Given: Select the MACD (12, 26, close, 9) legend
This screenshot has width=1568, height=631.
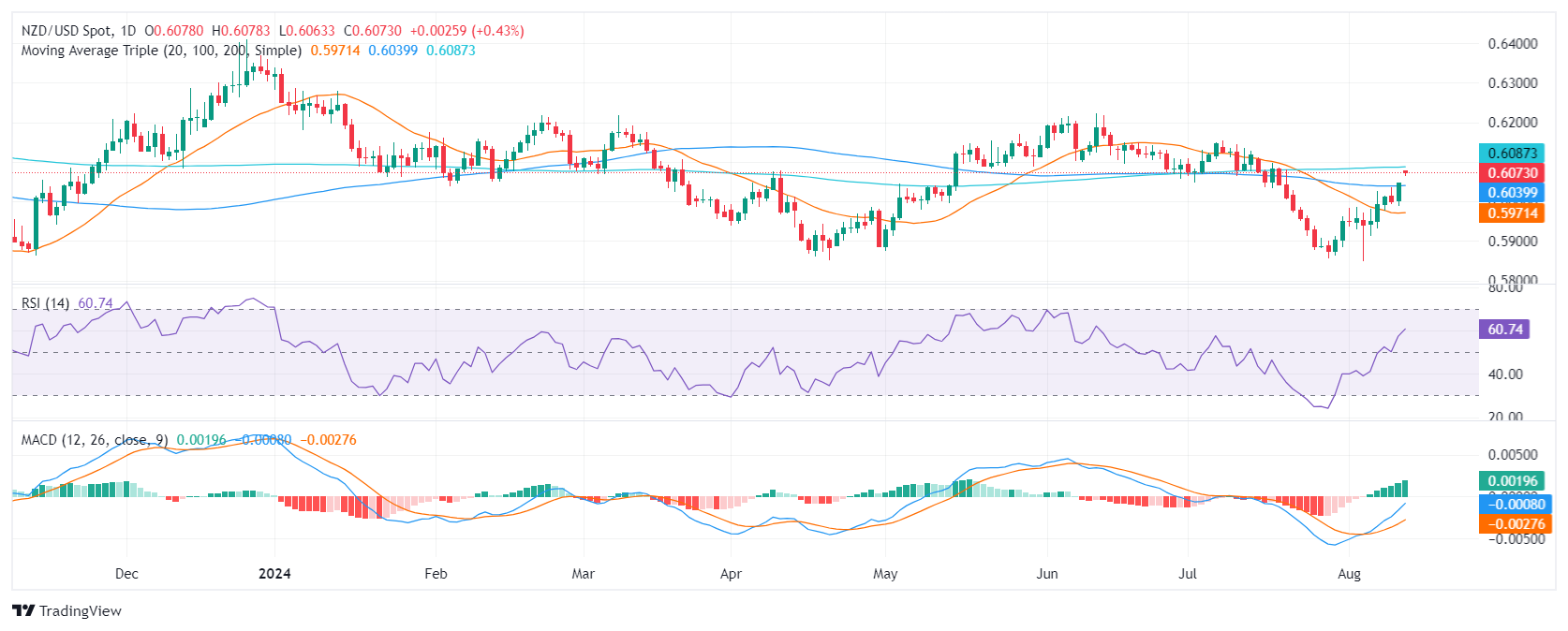Looking at the screenshot, I should [95, 440].
